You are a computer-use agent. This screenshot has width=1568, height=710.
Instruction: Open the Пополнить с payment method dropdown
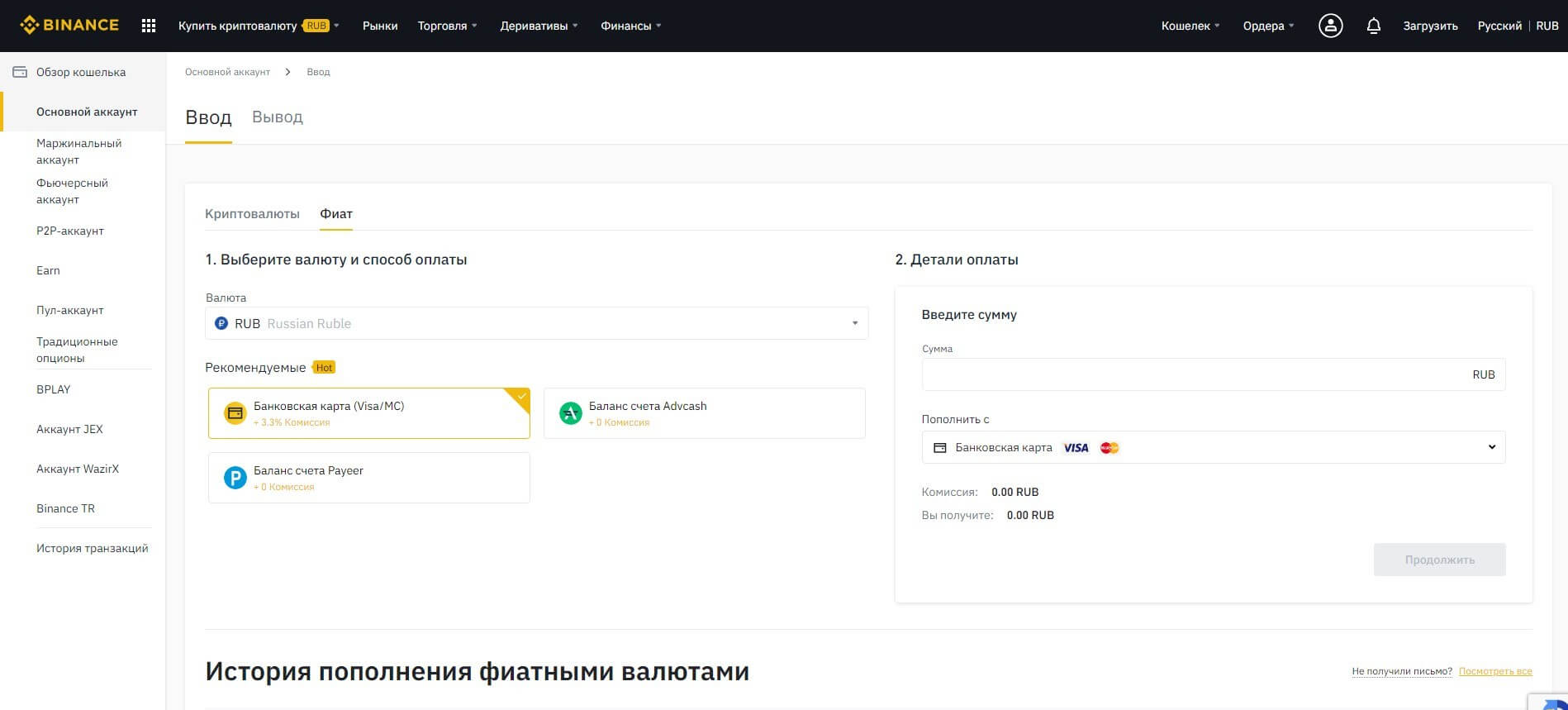pos(1213,447)
